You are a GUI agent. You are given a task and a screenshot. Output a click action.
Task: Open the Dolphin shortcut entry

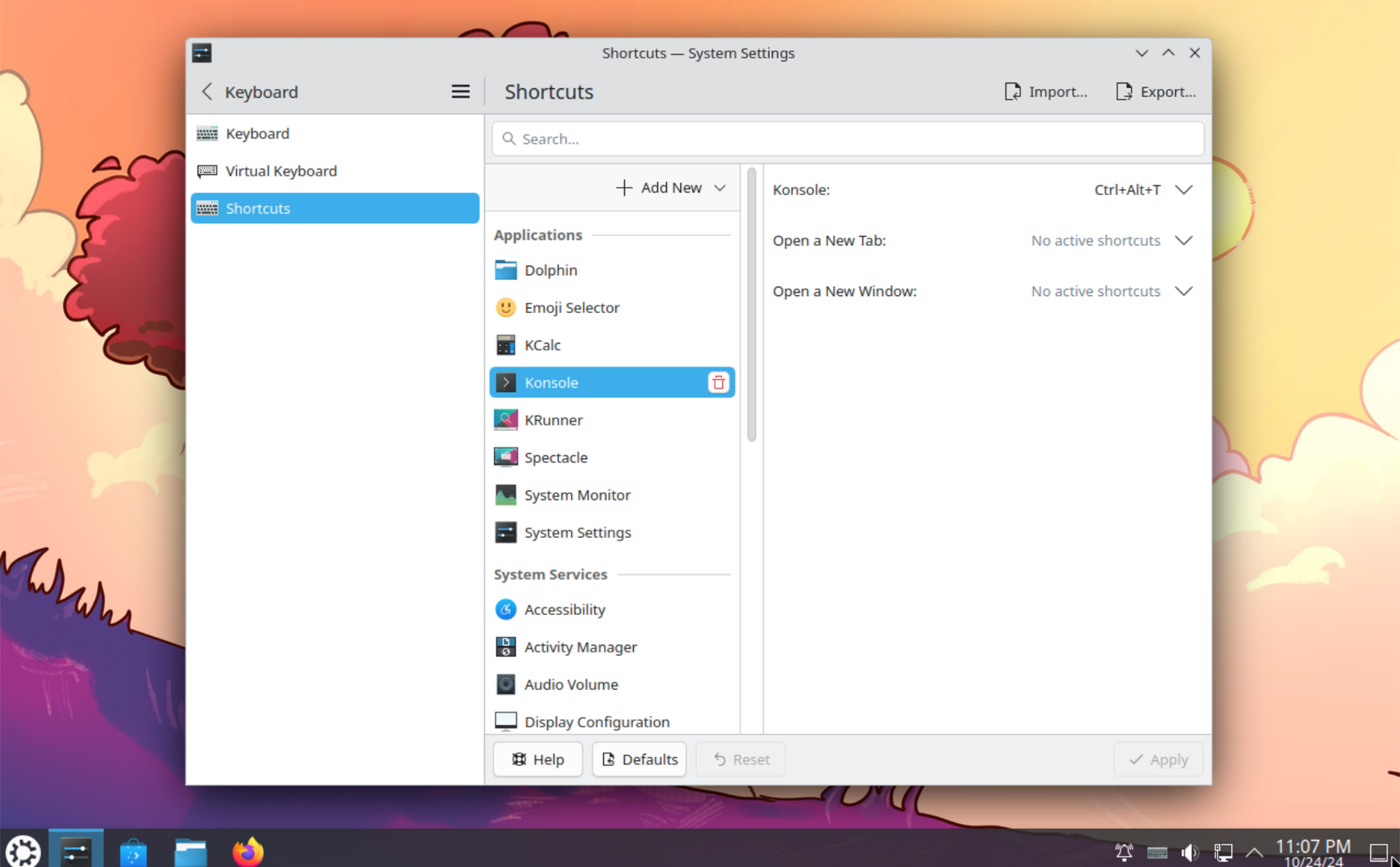(x=551, y=270)
